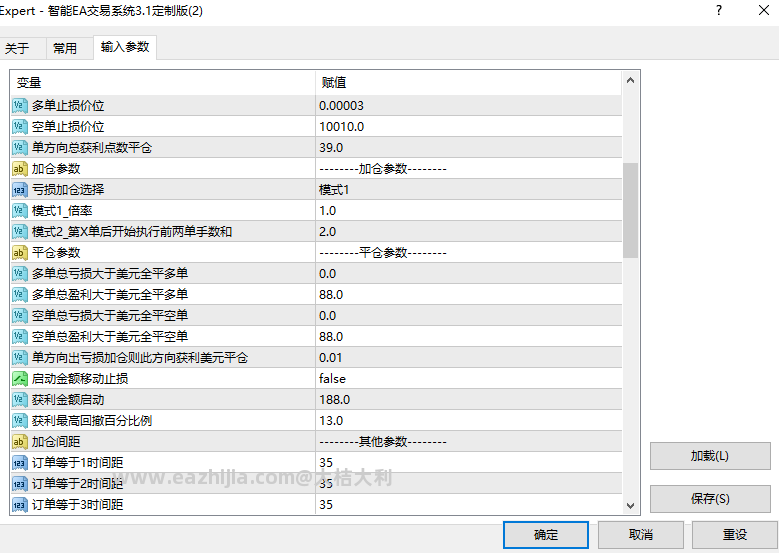The width and height of the screenshot is (779, 553).
Task: Edit the 13.0 value of 获利最高回撤百分比例
Action: [468, 420]
